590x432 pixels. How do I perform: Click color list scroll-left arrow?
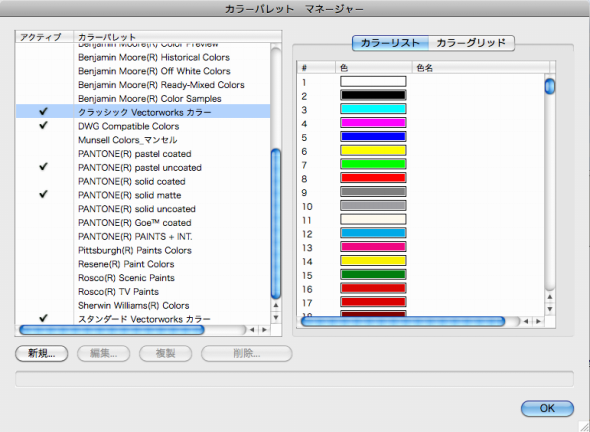click(x=526, y=321)
